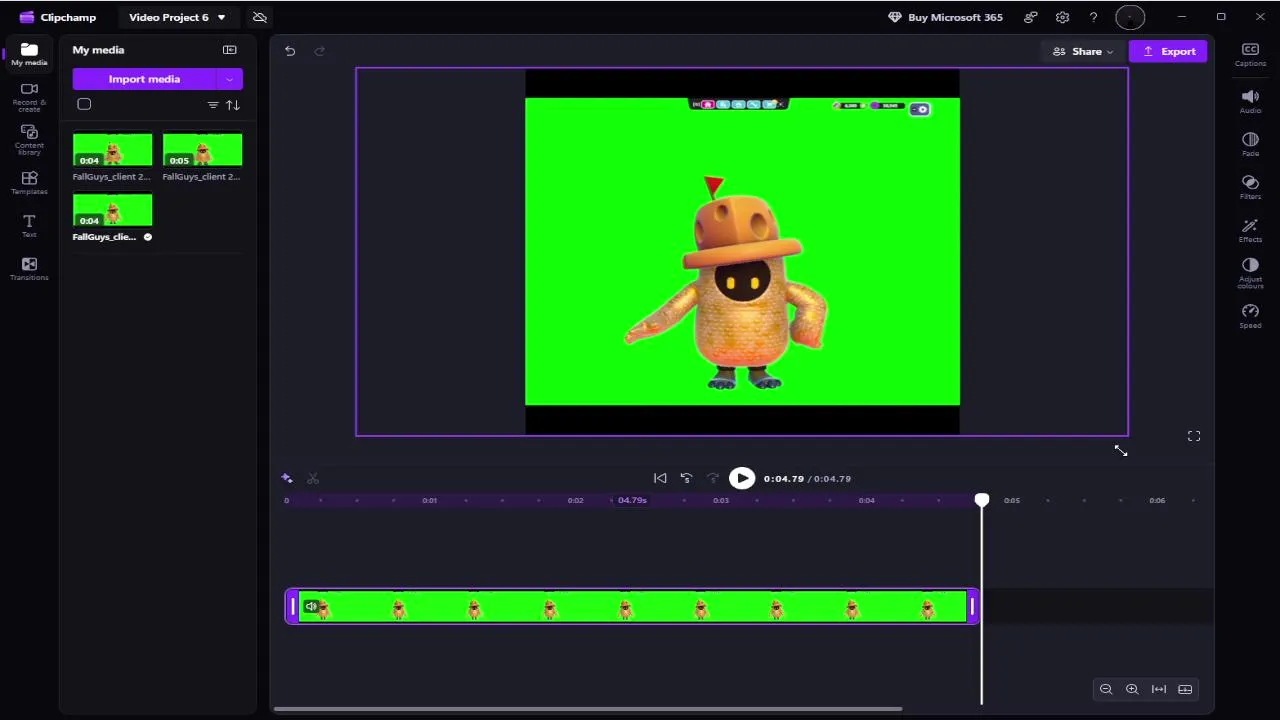Open the user account avatar

click(x=1129, y=17)
